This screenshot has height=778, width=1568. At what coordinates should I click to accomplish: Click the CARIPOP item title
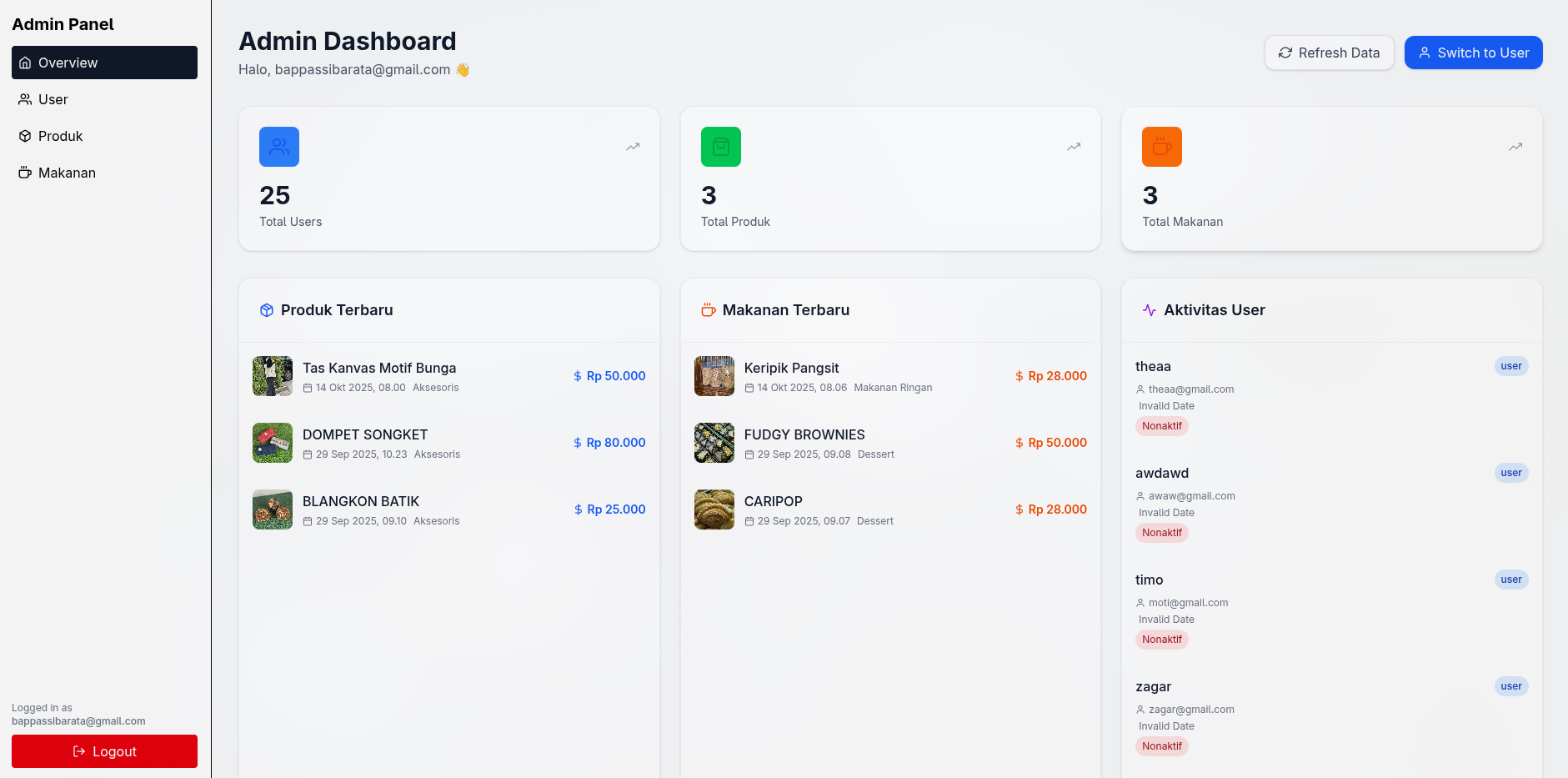pyautogui.click(x=774, y=501)
